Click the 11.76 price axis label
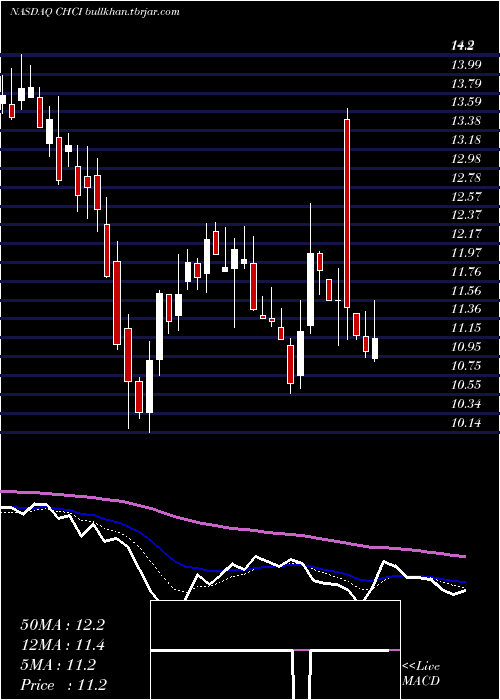Viewport: 500px width, 700px height. click(x=466, y=272)
